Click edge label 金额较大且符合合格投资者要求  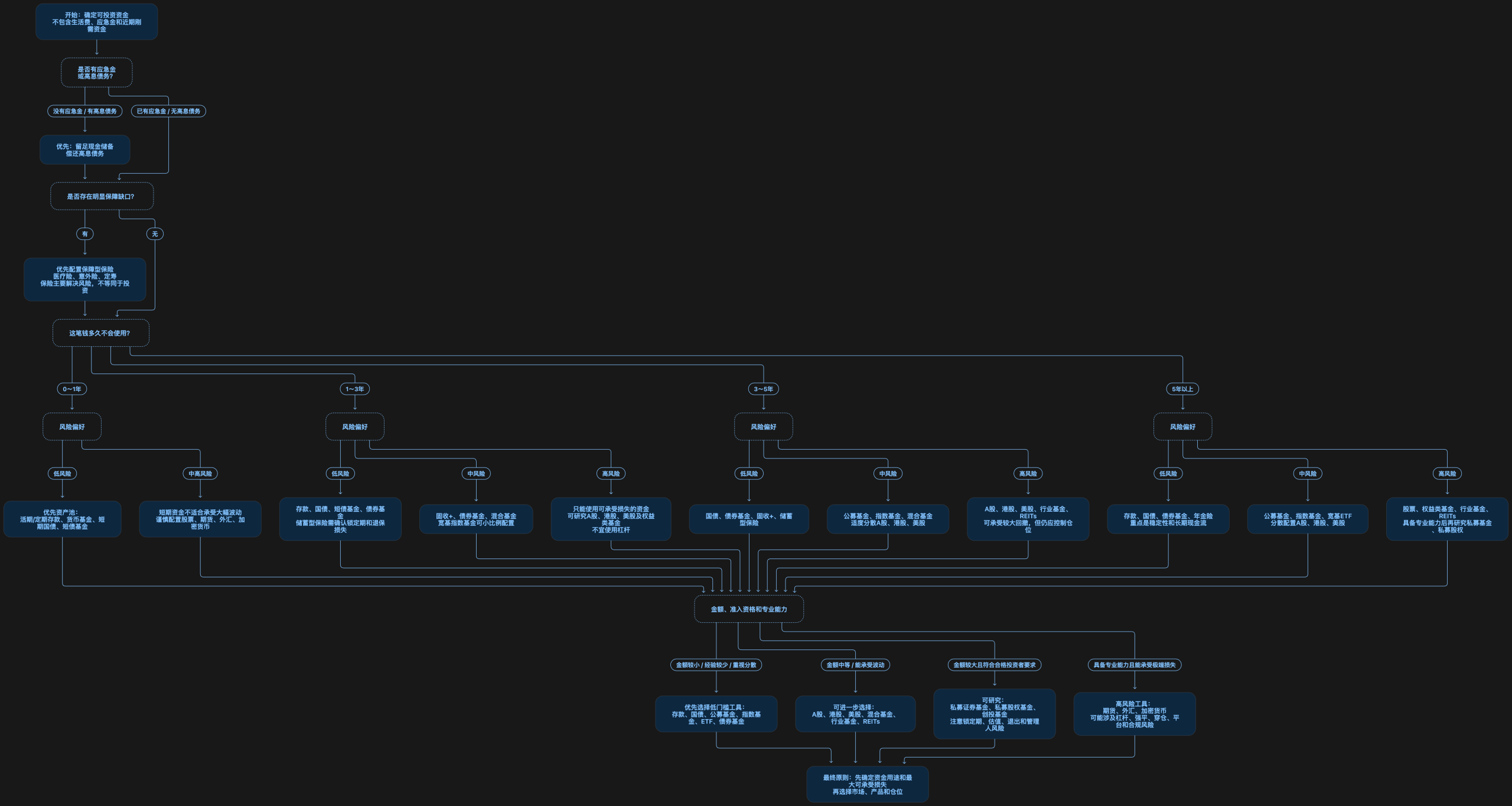995,665
